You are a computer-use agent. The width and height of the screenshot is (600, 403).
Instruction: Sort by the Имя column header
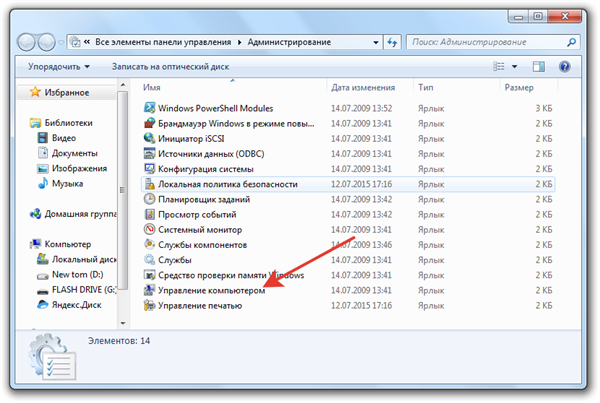(x=152, y=88)
